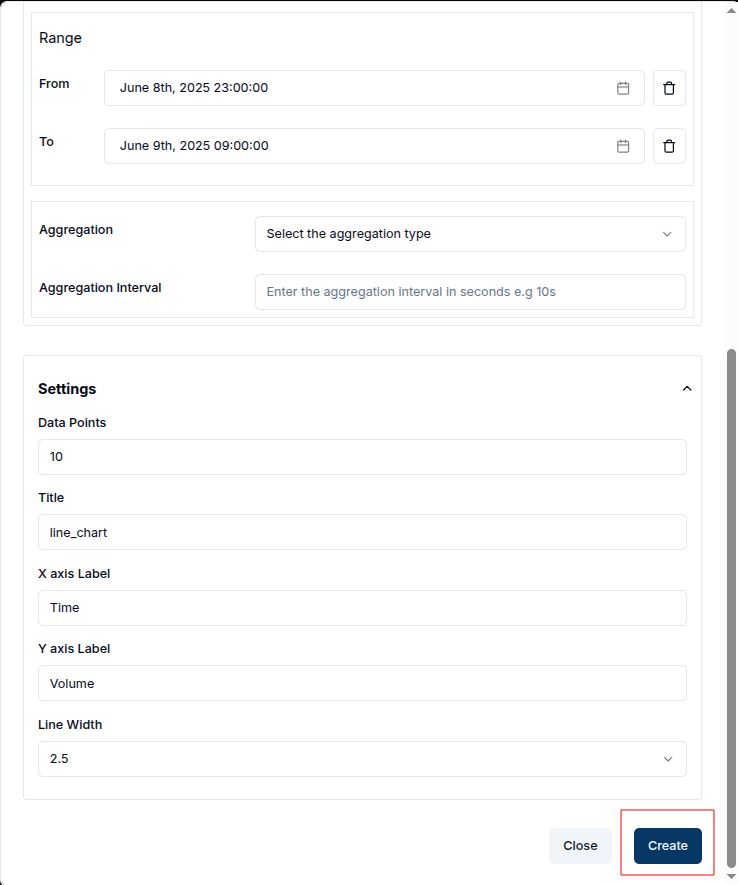
Task: Click the Settings heading text
Action: [x=67, y=389]
